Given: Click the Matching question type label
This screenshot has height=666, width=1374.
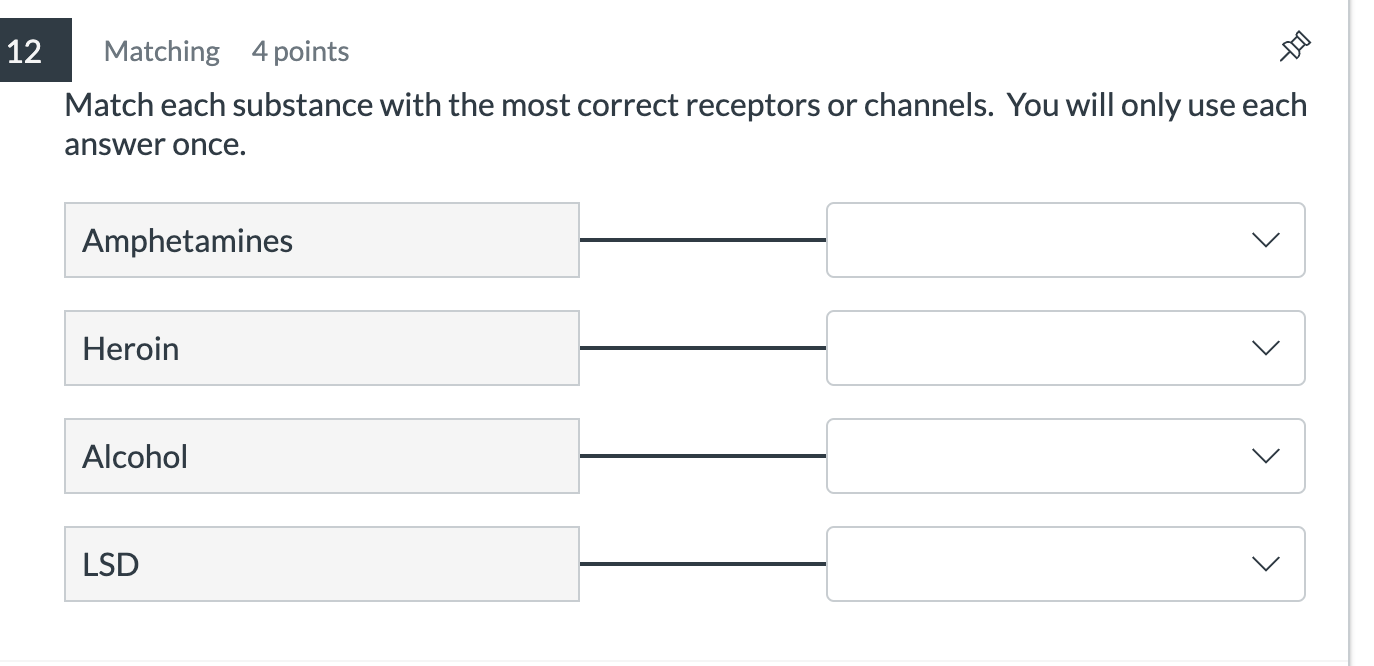Looking at the screenshot, I should point(161,50).
